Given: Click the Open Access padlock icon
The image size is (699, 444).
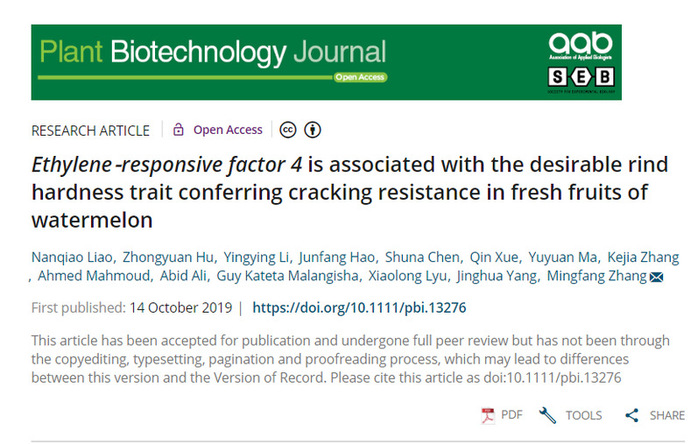Looking at the screenshot, I should (x=178, y=130).
